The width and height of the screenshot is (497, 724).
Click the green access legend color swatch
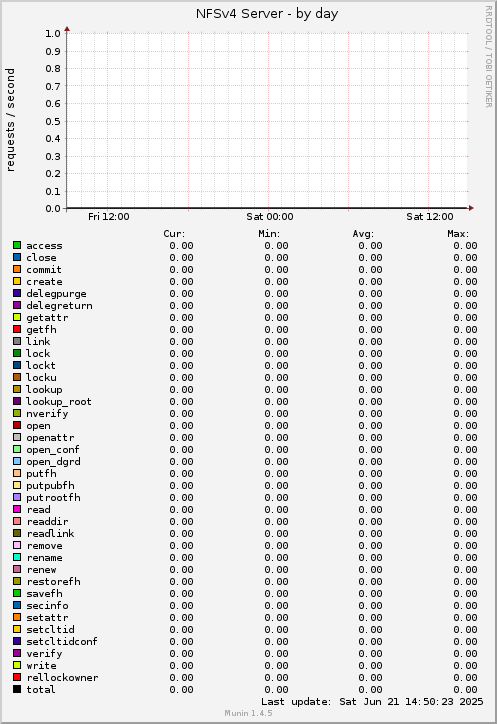coord(17,245)
